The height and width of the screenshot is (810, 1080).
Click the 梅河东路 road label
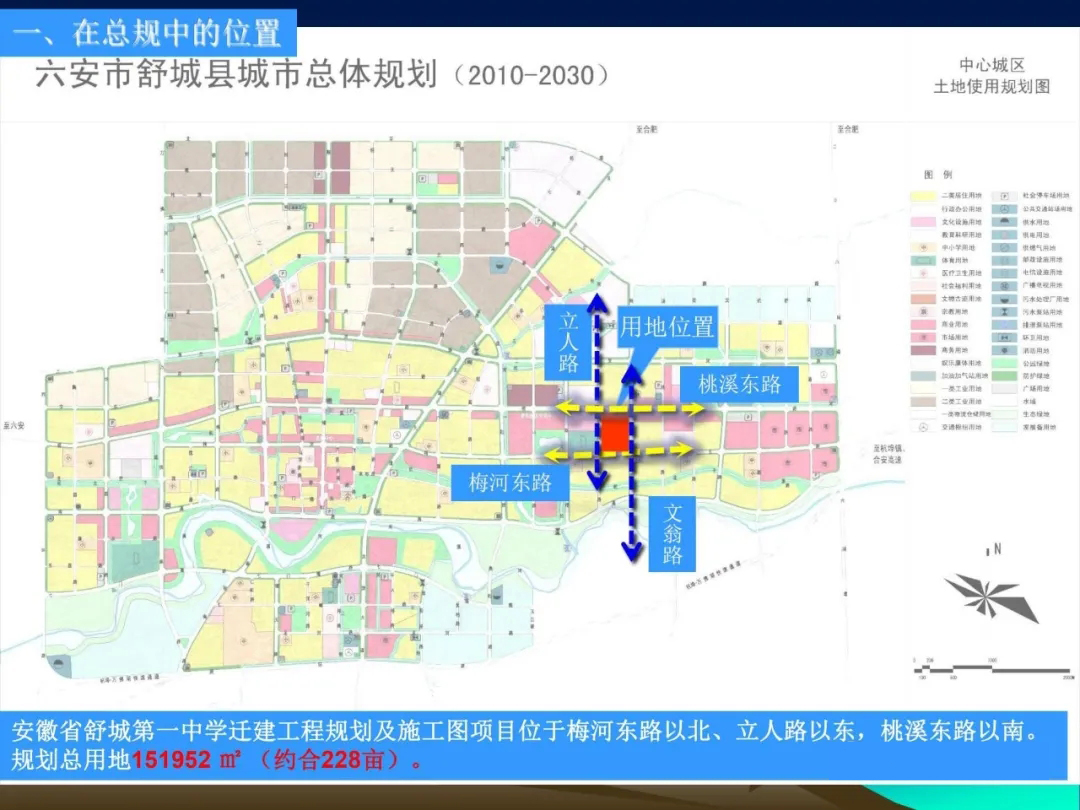coord(510,482)
